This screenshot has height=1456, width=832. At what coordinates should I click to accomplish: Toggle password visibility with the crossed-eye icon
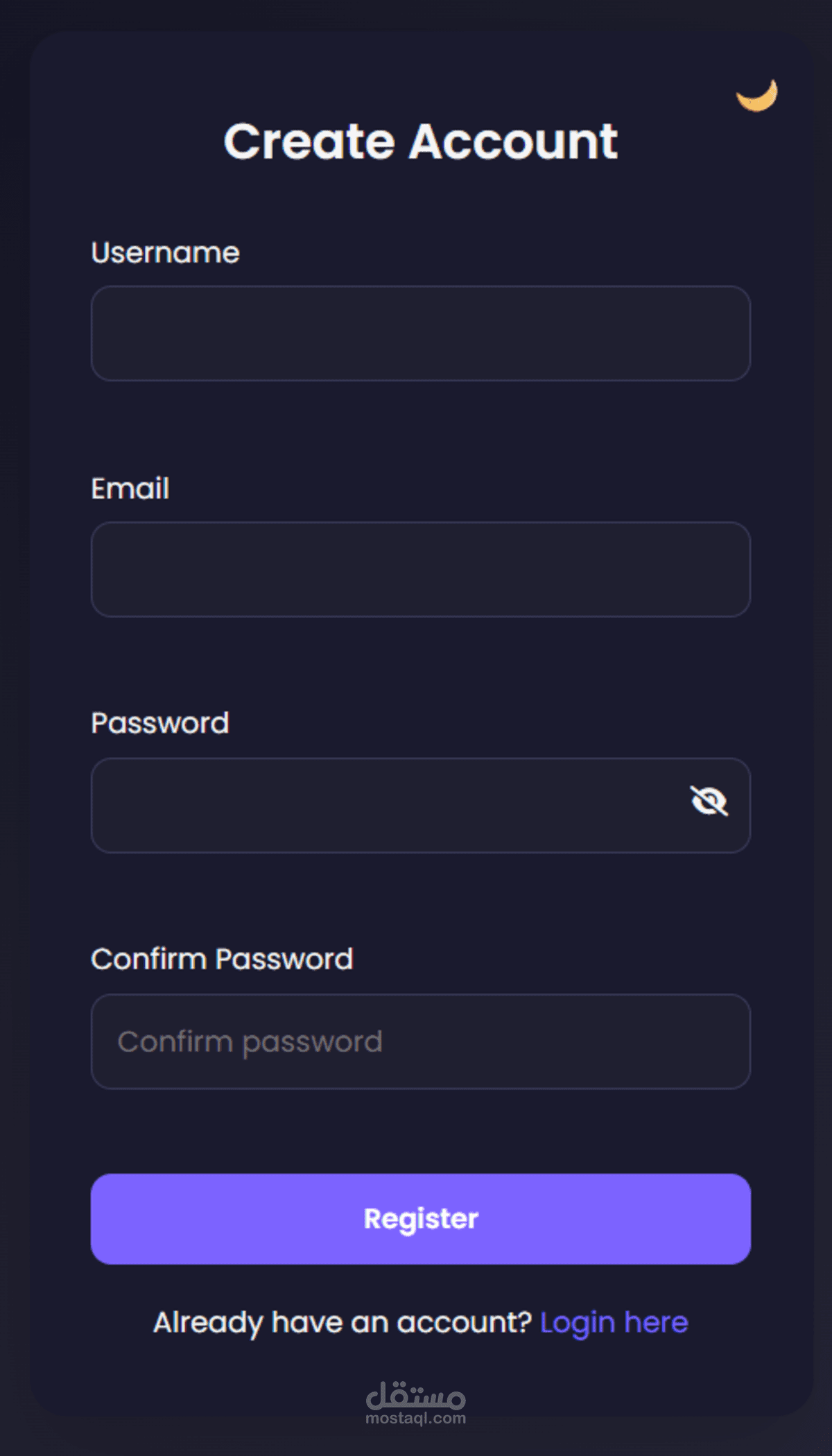tap(709, 801)
